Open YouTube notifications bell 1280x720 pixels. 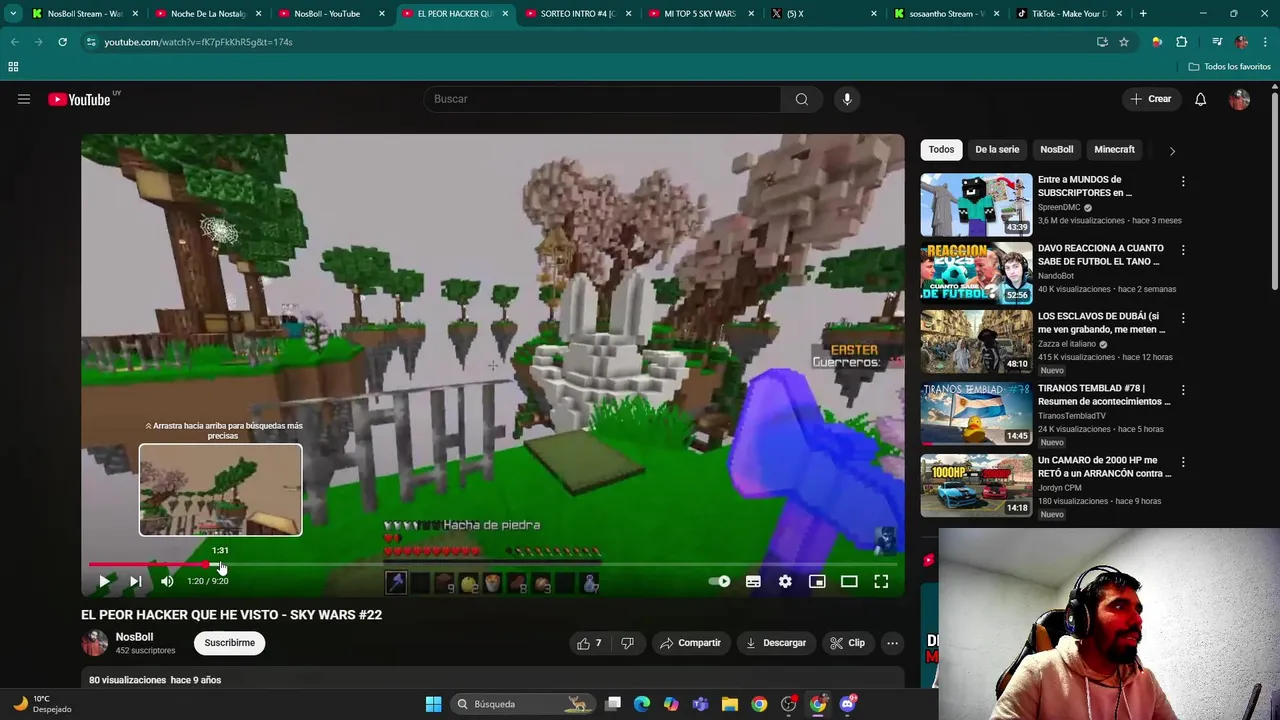[1201, 99]
